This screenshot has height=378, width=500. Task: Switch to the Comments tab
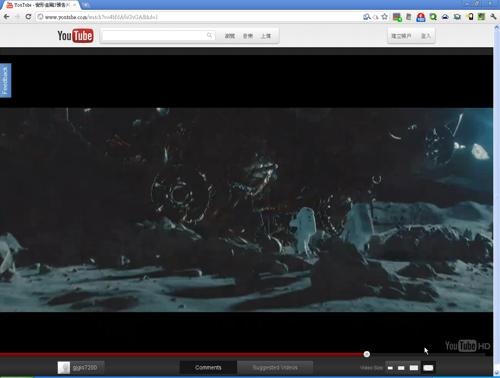coord(208,367)
